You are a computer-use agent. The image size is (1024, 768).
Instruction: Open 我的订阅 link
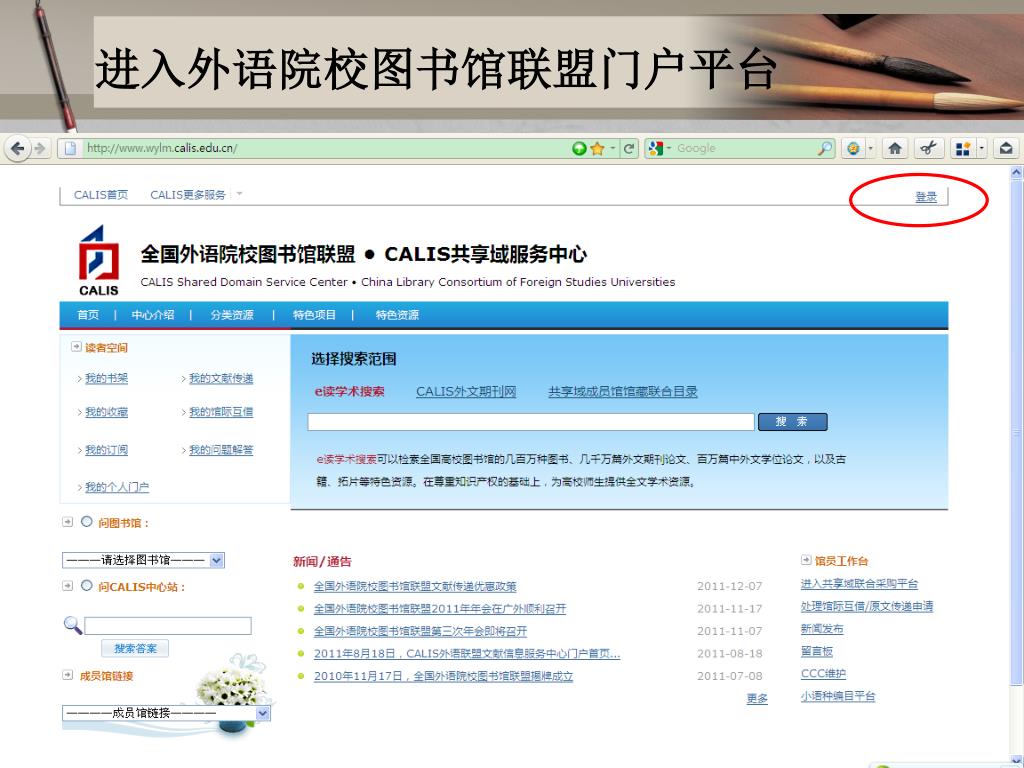coord(106,450)
